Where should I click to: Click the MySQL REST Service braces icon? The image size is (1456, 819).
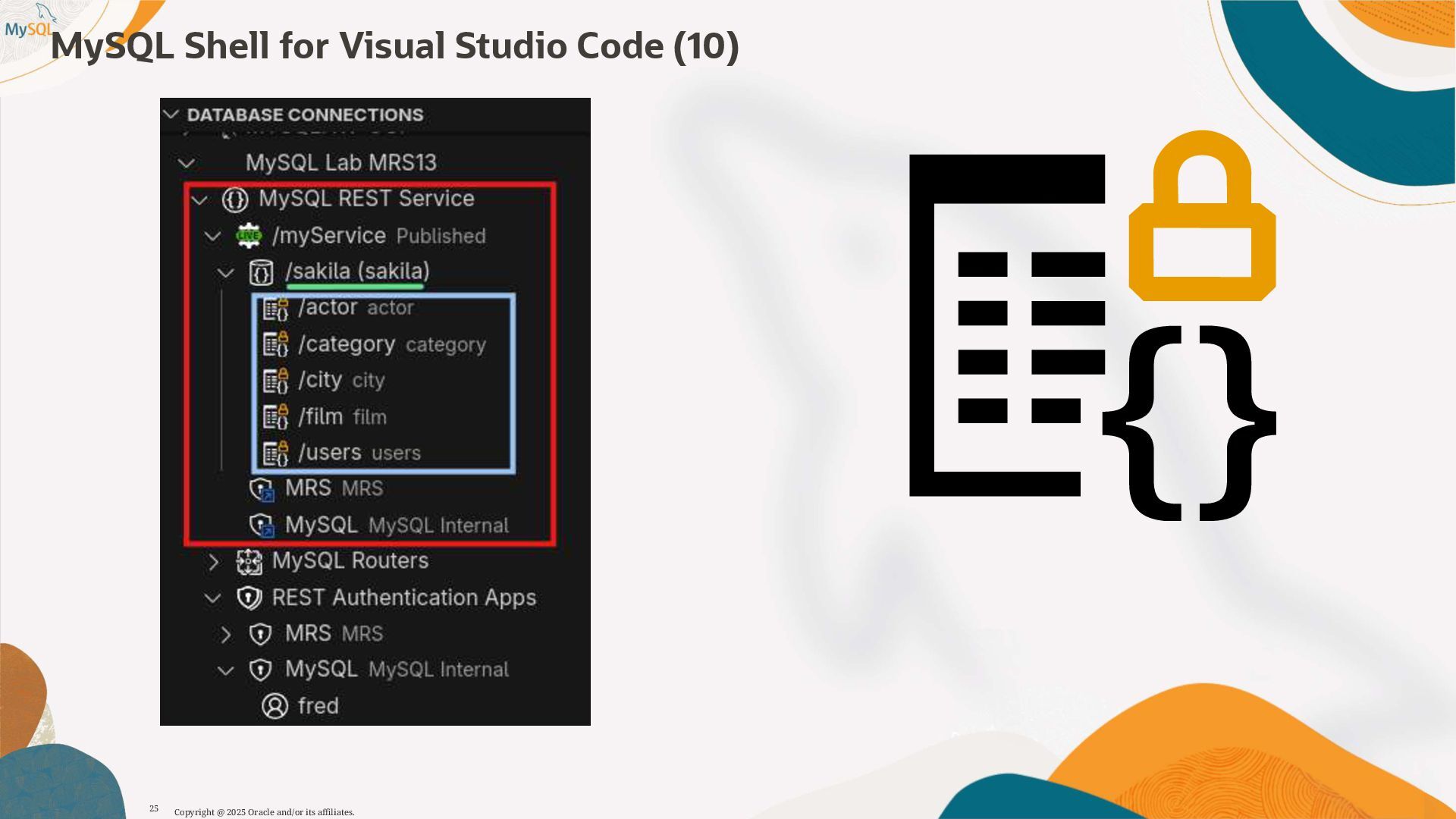pyautogui.click(x=235, y=199)
